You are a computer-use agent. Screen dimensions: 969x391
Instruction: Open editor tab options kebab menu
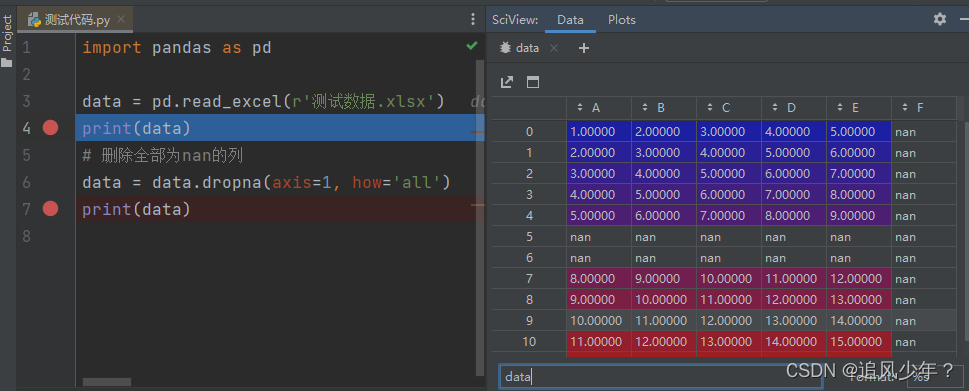coord(473,20)
